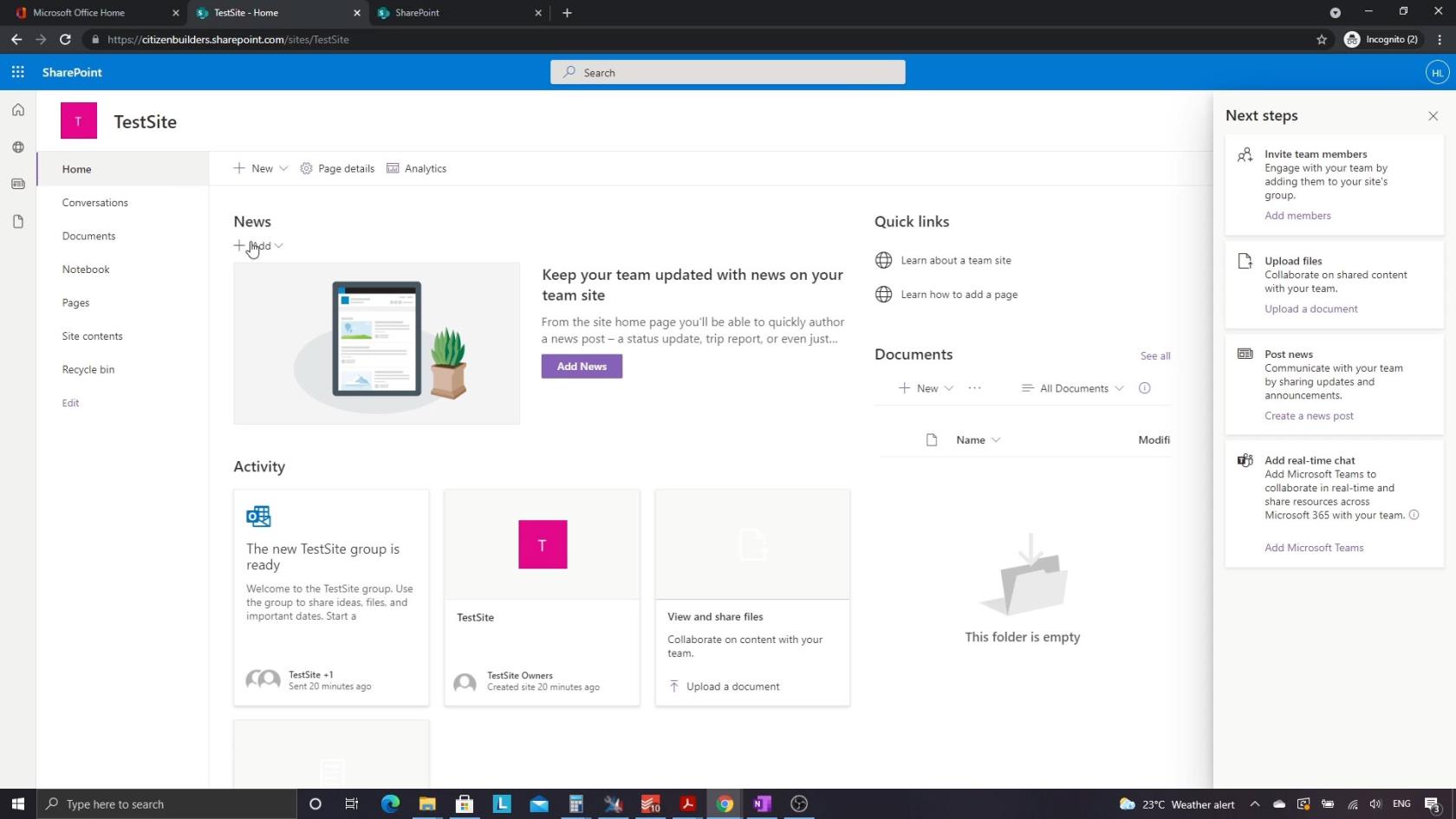Screen dimensions: 1456x819
Task: Open The new TestSite group is ready card
Action: [331, 598]
